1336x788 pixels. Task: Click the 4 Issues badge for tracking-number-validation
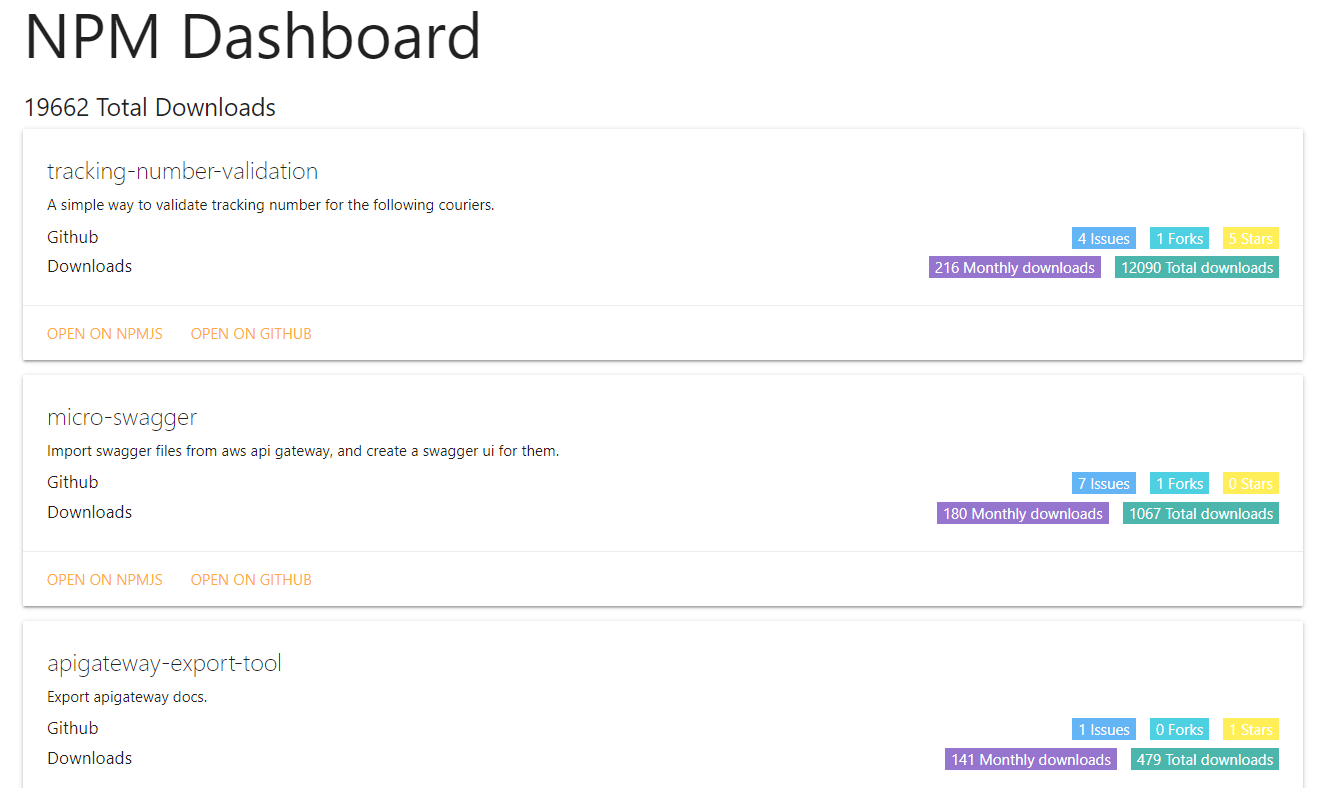[1103, 238]
